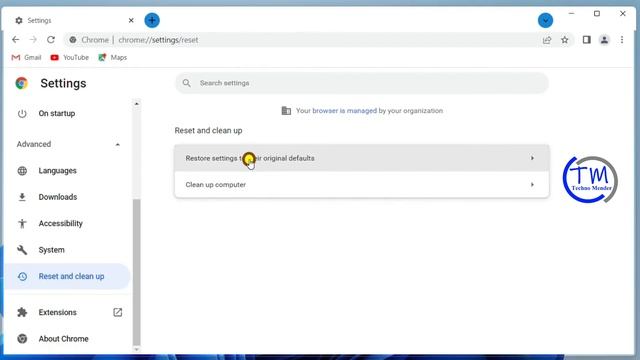Click the Accessibility figure icon
Screen dimensions: 640x360
22,223
